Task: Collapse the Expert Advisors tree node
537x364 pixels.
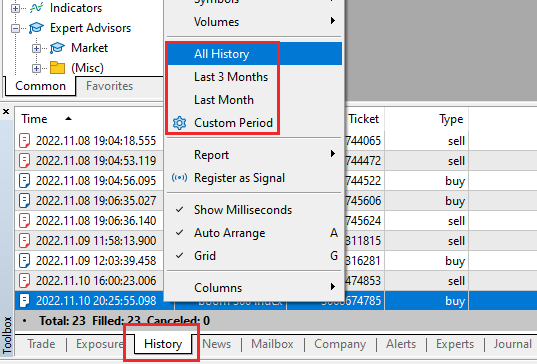Action: (15, 28)
